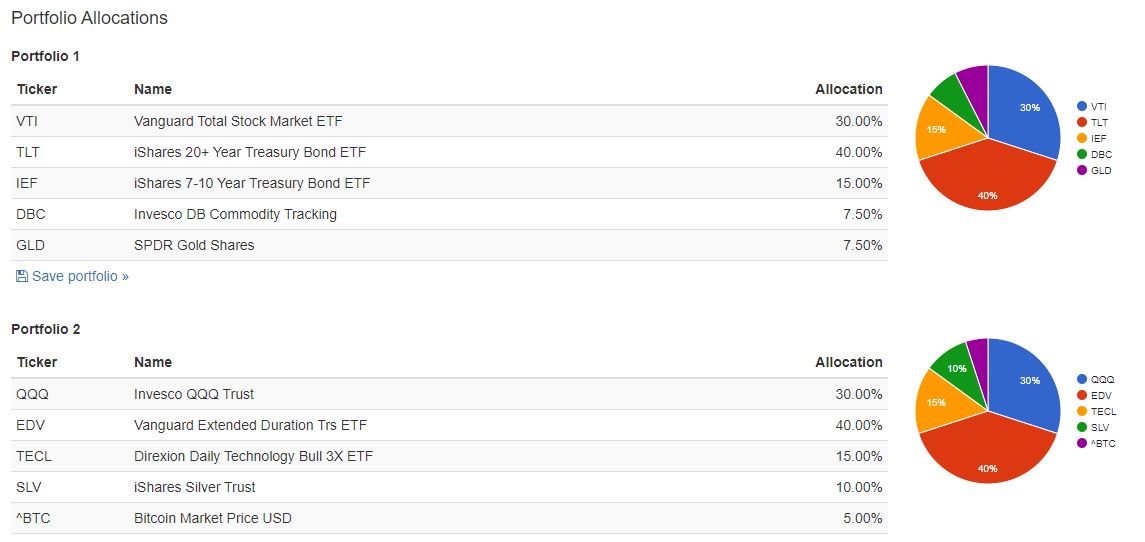Toggle the green DBC legend marker

point(1082,154)
